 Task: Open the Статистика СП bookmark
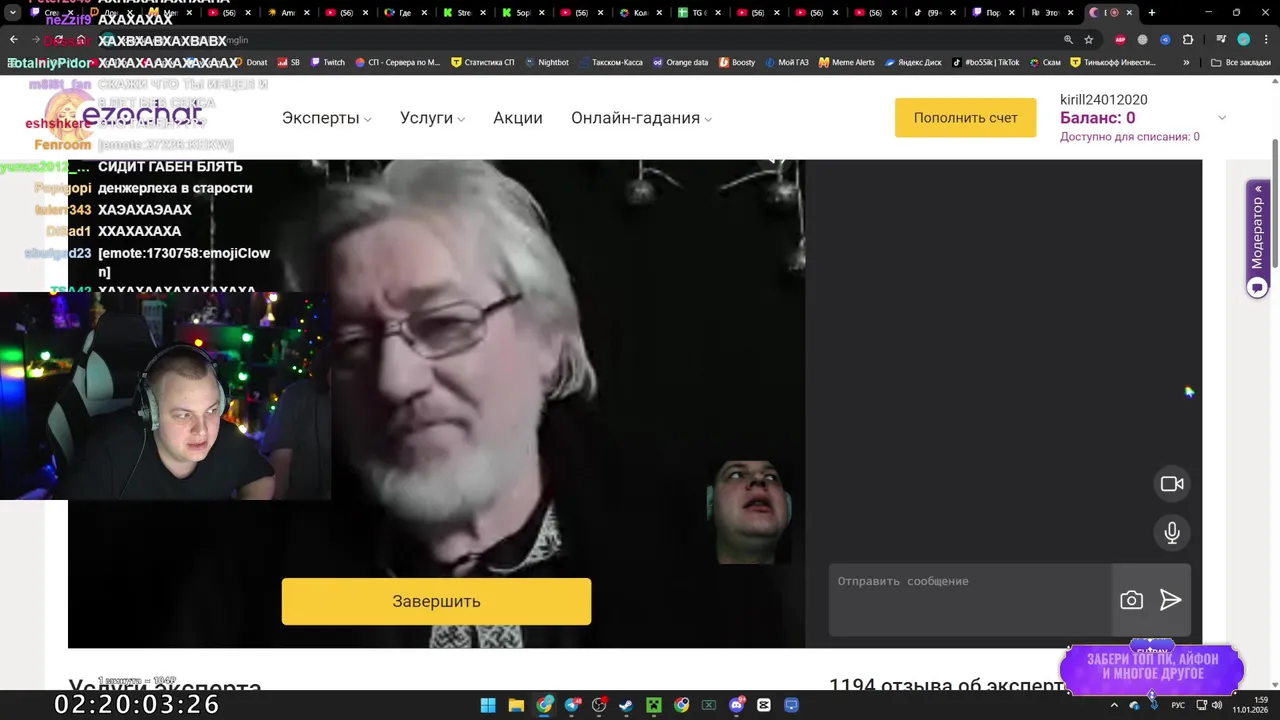[483, 62]
